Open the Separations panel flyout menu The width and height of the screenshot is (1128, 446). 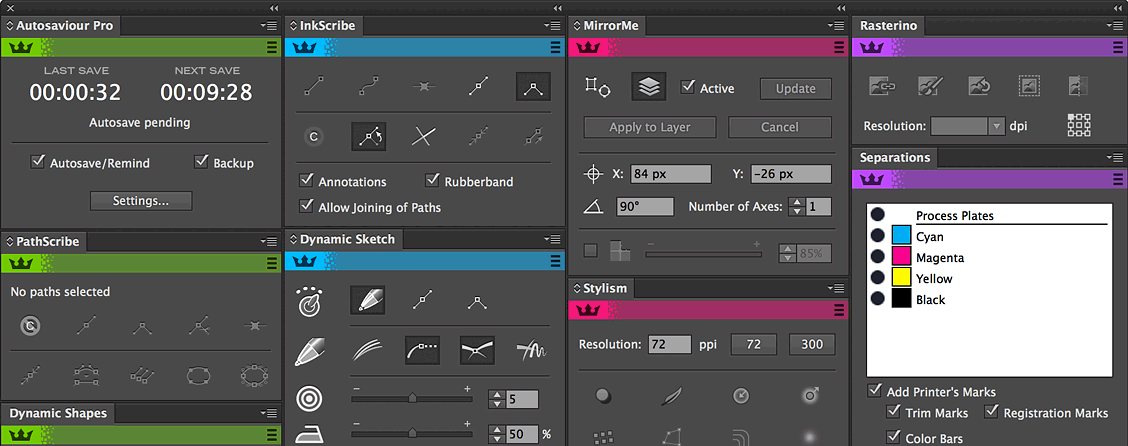click(1114, 158)
